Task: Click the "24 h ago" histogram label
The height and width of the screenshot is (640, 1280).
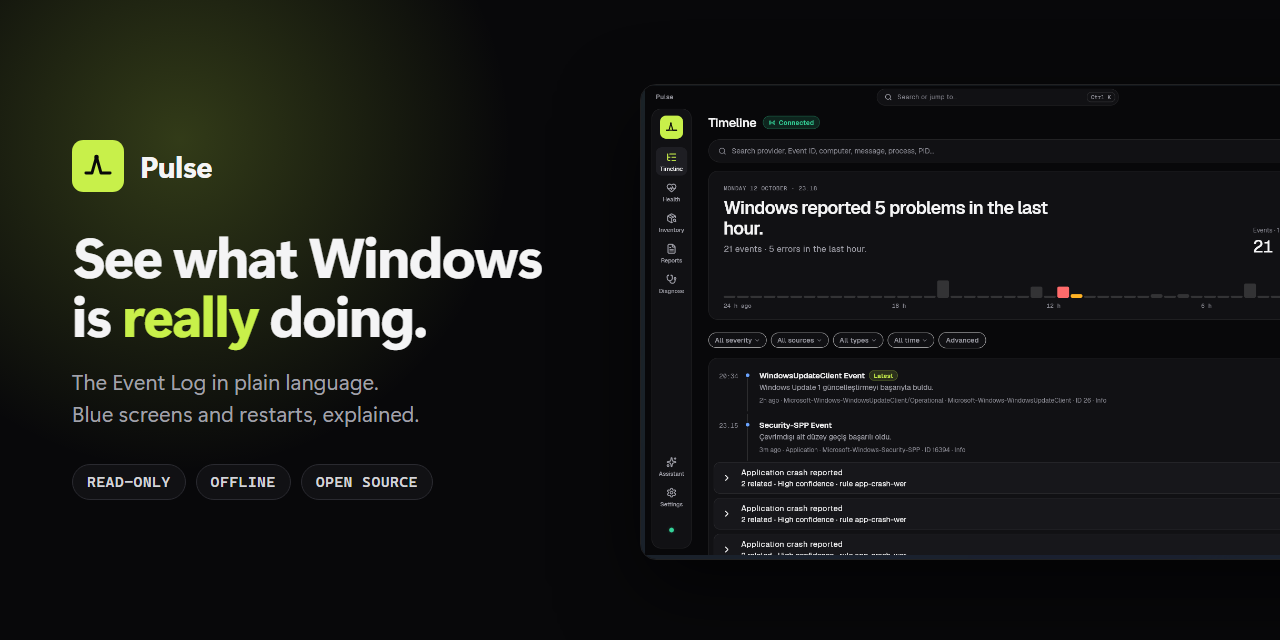Action: tap(736, 306)
